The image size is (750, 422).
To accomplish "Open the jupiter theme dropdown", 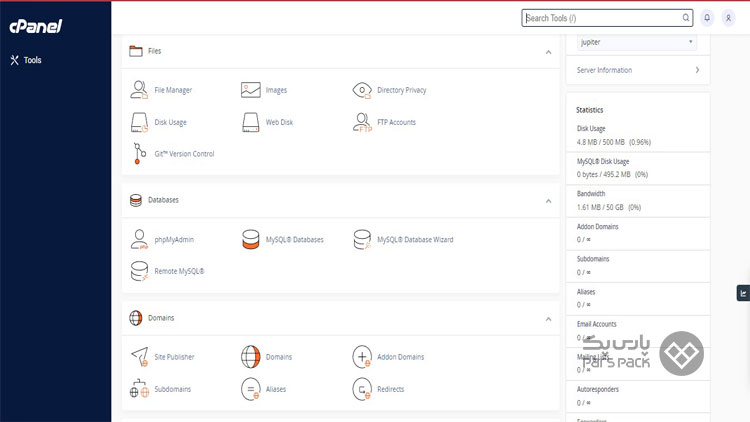I will [637, 42].
